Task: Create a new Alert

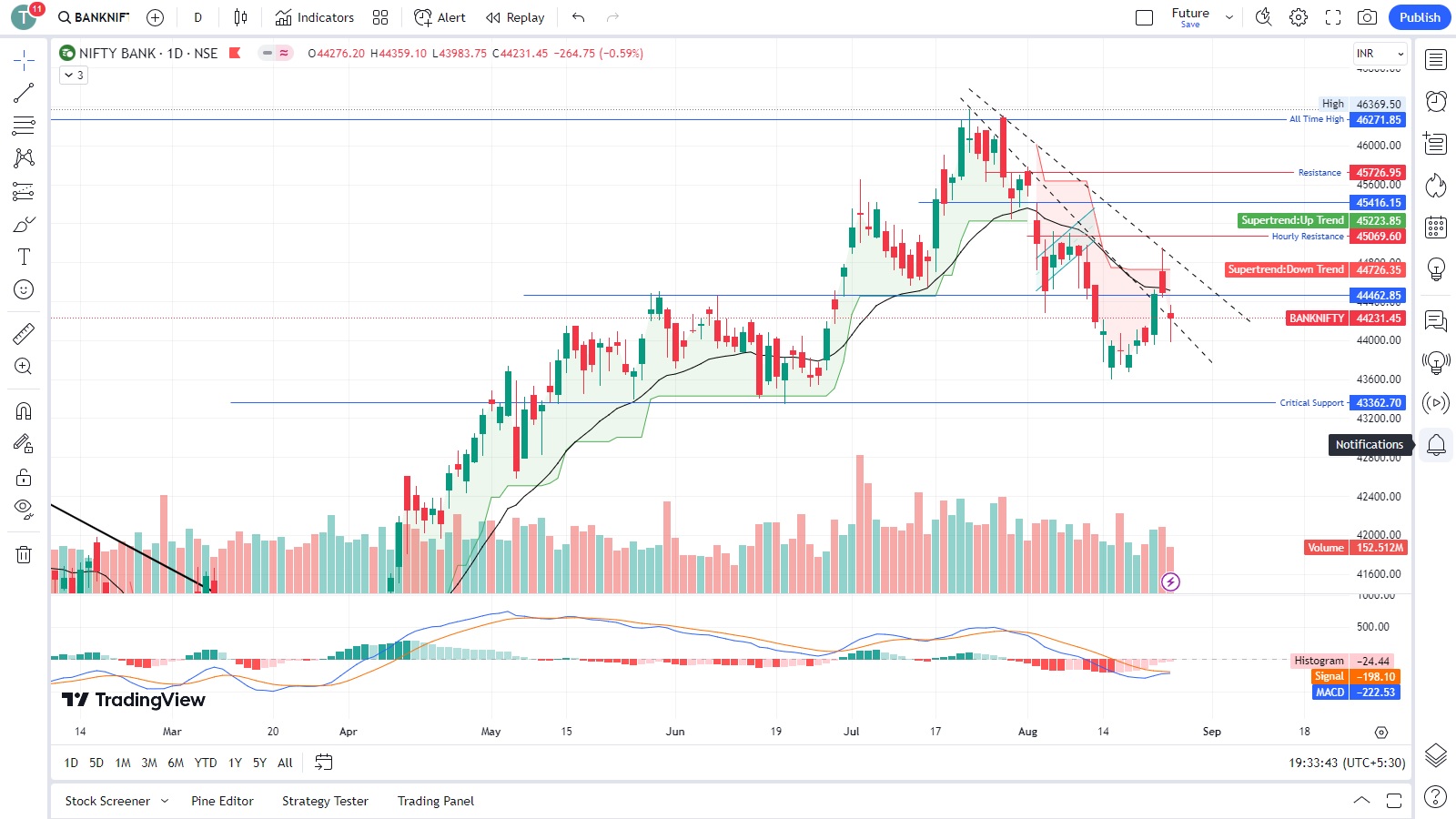Action: [440, 17]
